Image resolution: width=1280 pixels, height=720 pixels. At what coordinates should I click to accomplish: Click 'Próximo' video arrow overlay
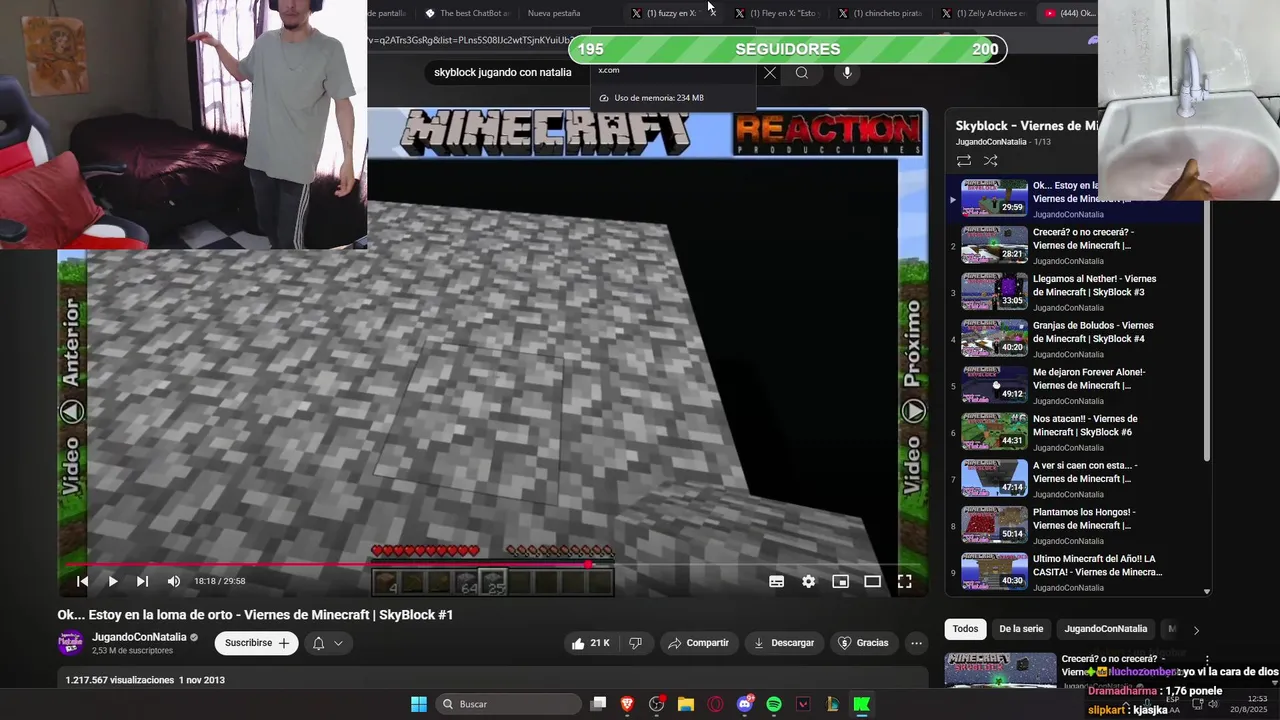click(x=913, y=411)
